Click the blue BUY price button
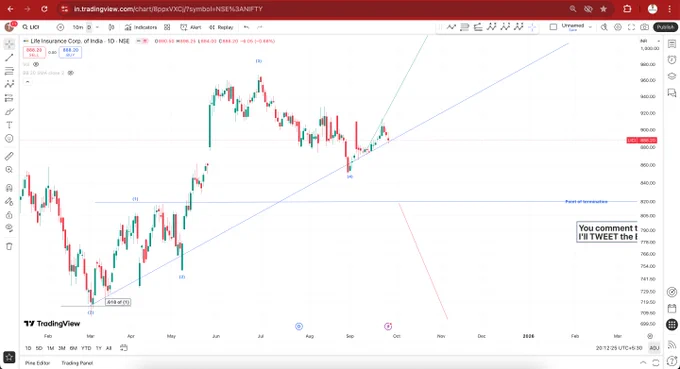This screenshot has width=680, height=369. (x=70, y=52)
